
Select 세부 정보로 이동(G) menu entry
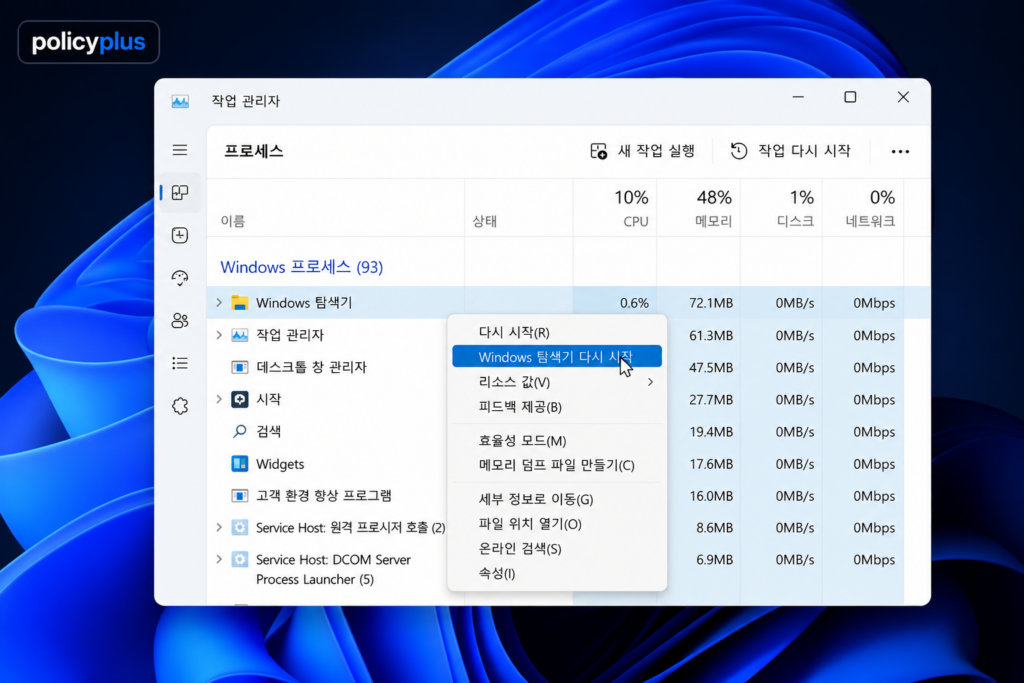click(556, 499)
